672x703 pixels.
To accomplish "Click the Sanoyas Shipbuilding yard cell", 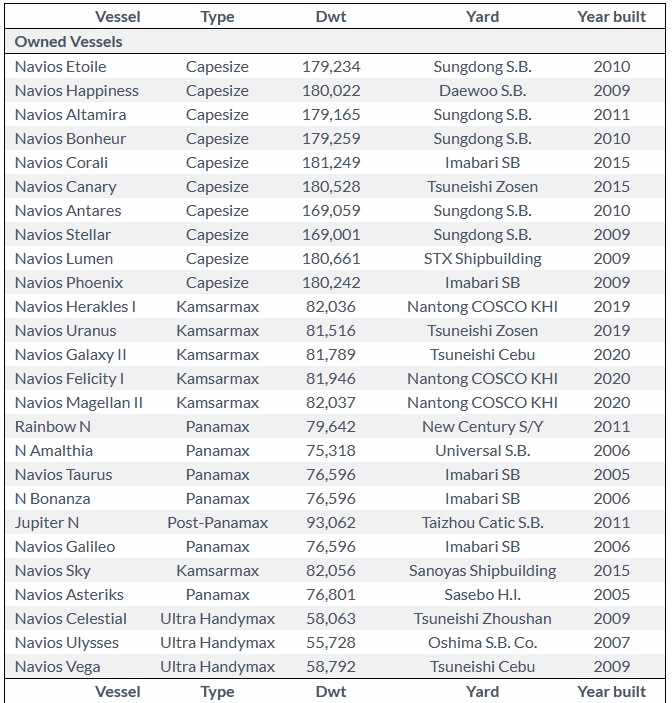I will pos(482,571).
